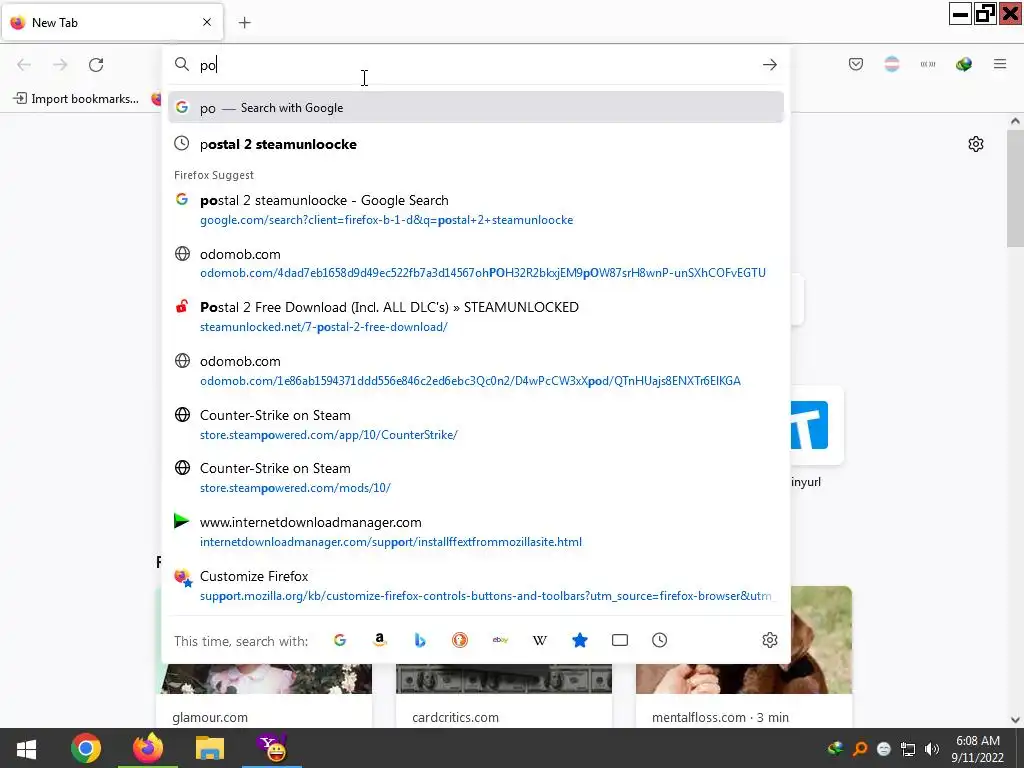Open first odomob.com suggestion with 4dad7eb URL
The width and height of the screenshot is (1024, 768).
pos(475,263)
